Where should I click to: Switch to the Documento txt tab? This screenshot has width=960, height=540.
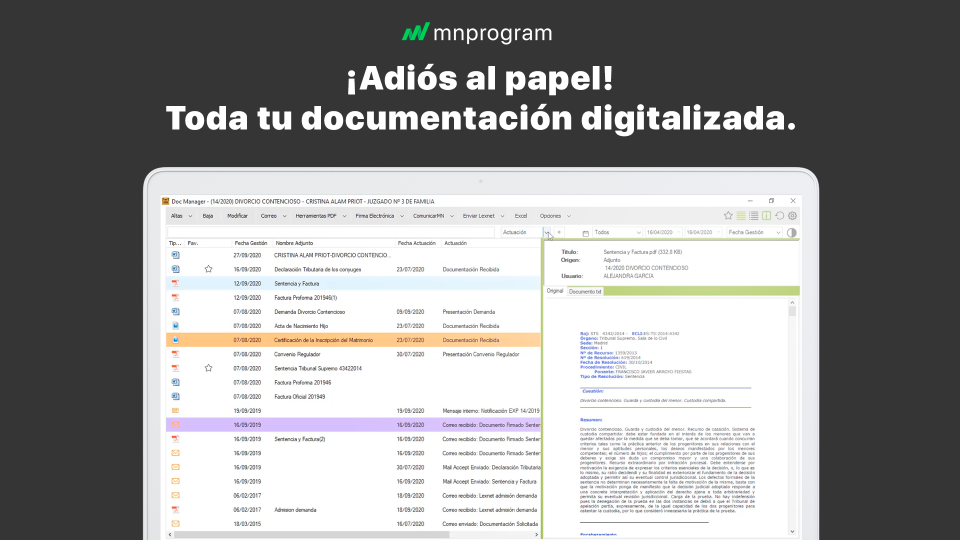[585, 291]
